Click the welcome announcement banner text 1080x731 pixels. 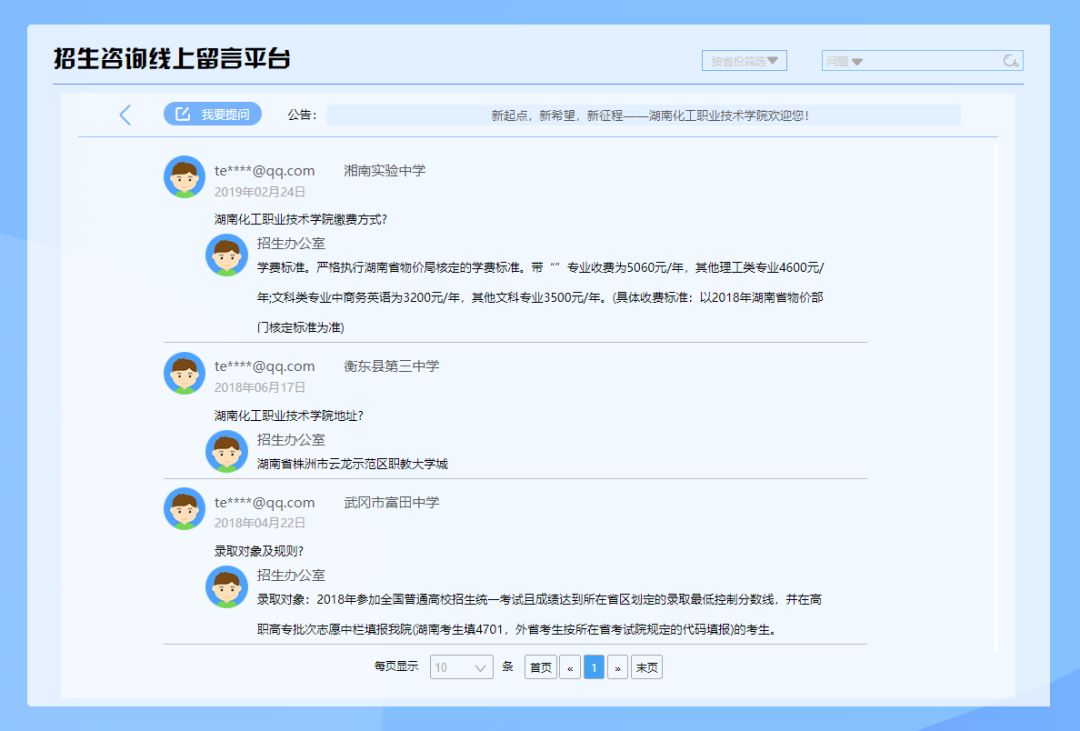pyautogui.click(x=649, y=115)
